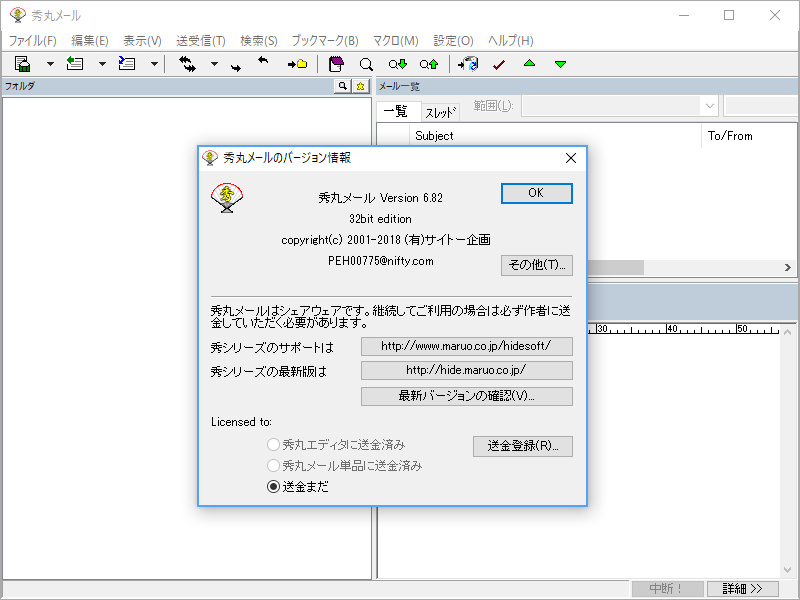Select the search downward icon

pos(398,63)
